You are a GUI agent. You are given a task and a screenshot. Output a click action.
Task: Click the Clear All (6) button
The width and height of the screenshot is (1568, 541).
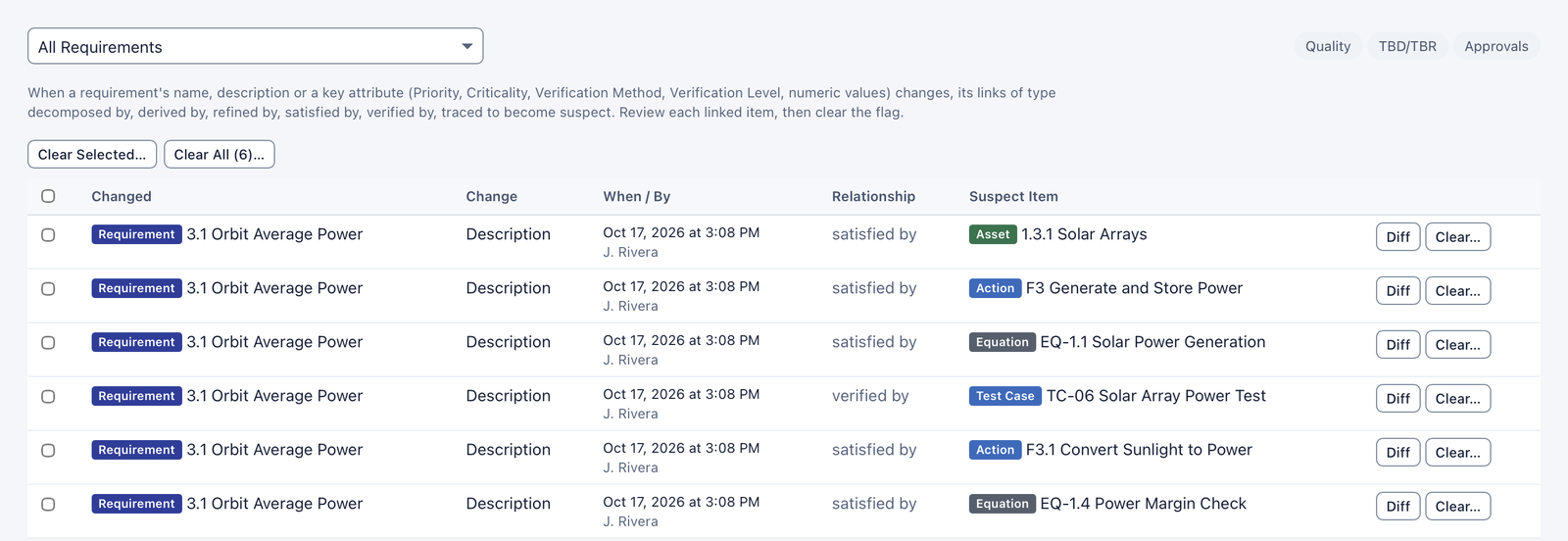tap(220, 154)
